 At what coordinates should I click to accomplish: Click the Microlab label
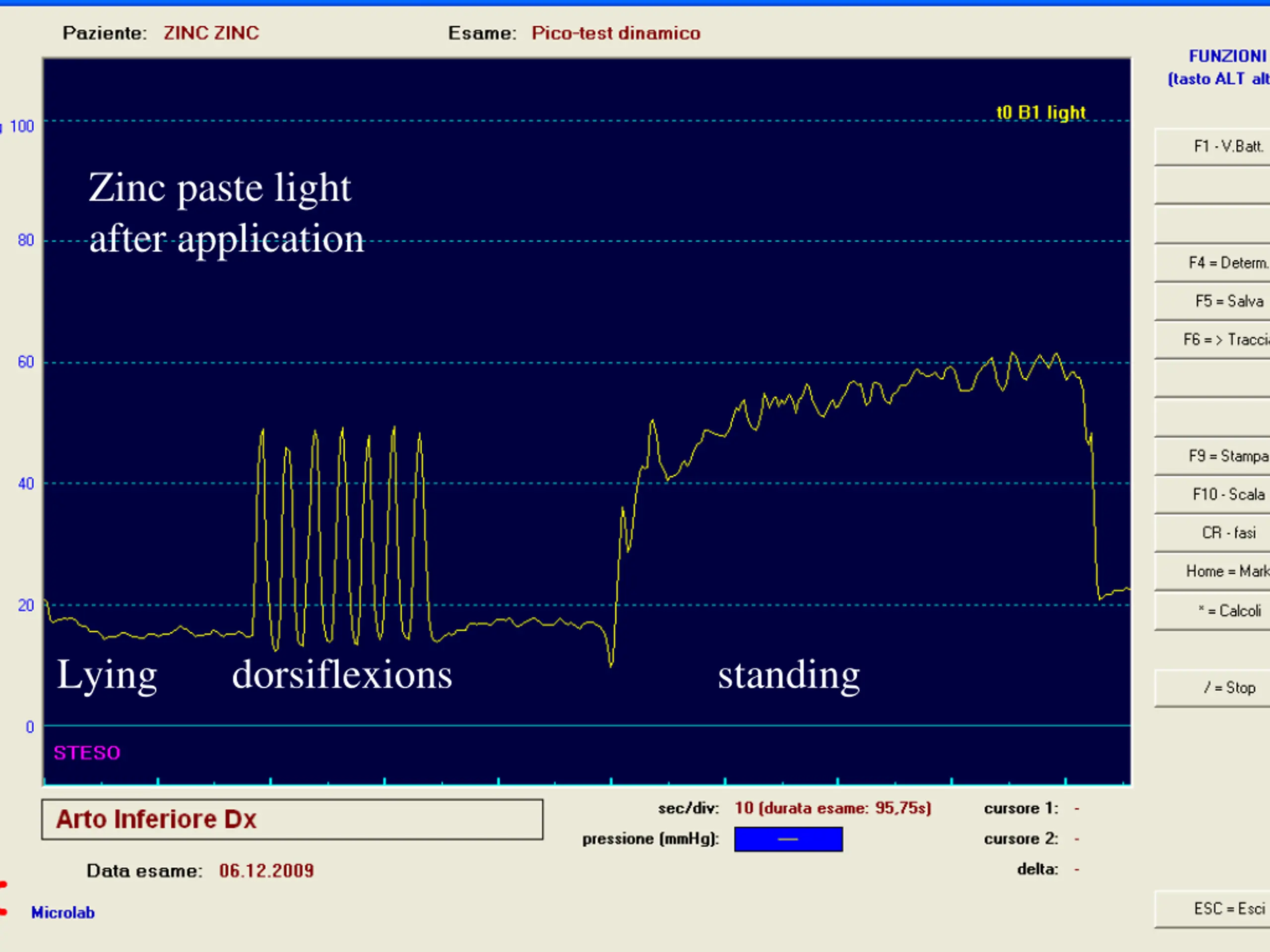coord(63,912)
